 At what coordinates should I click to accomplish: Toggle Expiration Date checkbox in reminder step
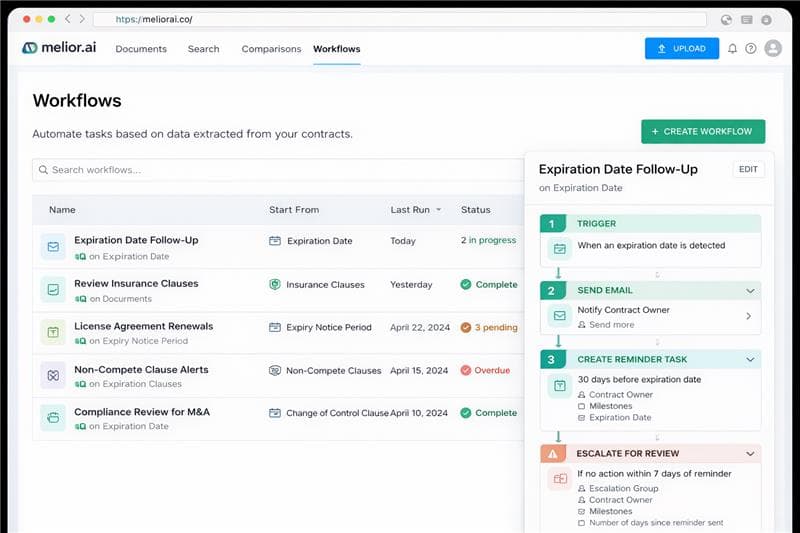click(x=582, y=418)
